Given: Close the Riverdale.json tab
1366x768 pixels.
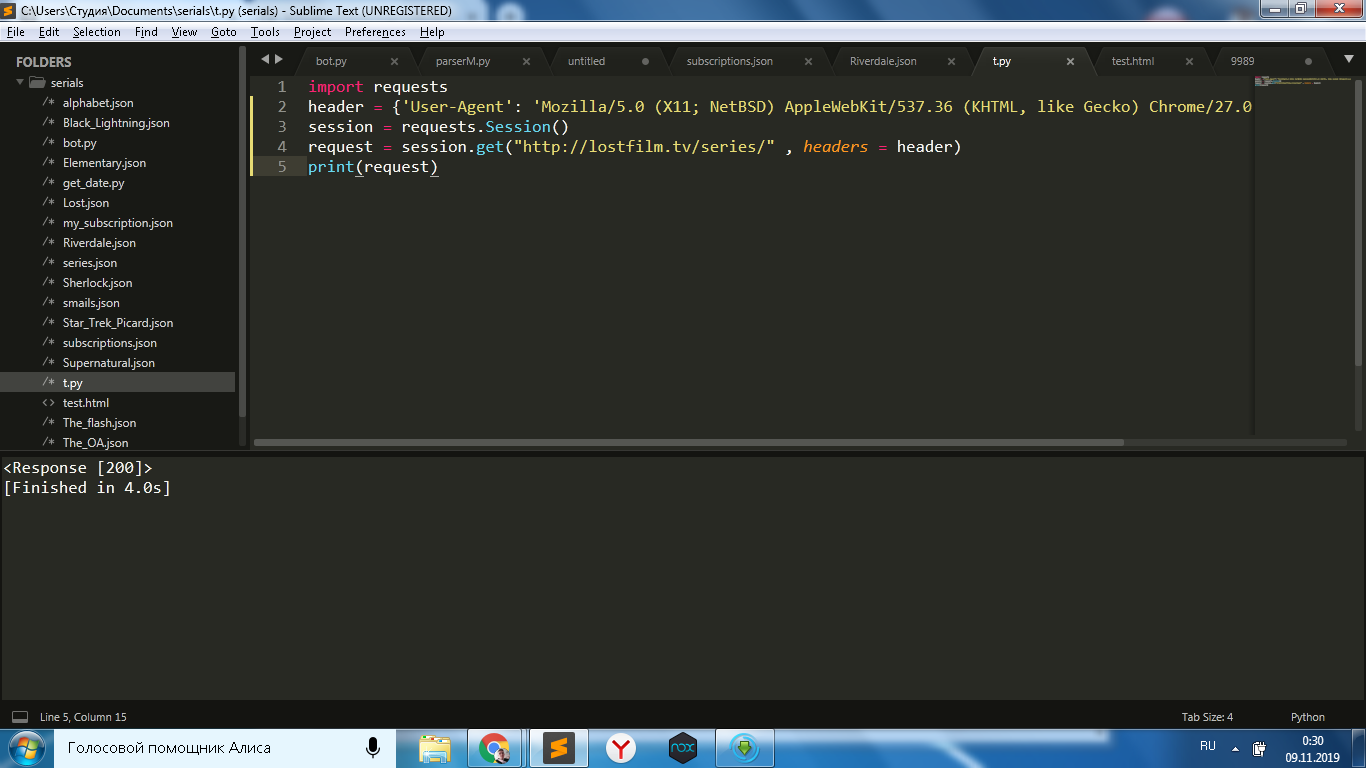Looking at the screenshot, I should [x=951, y=61].
